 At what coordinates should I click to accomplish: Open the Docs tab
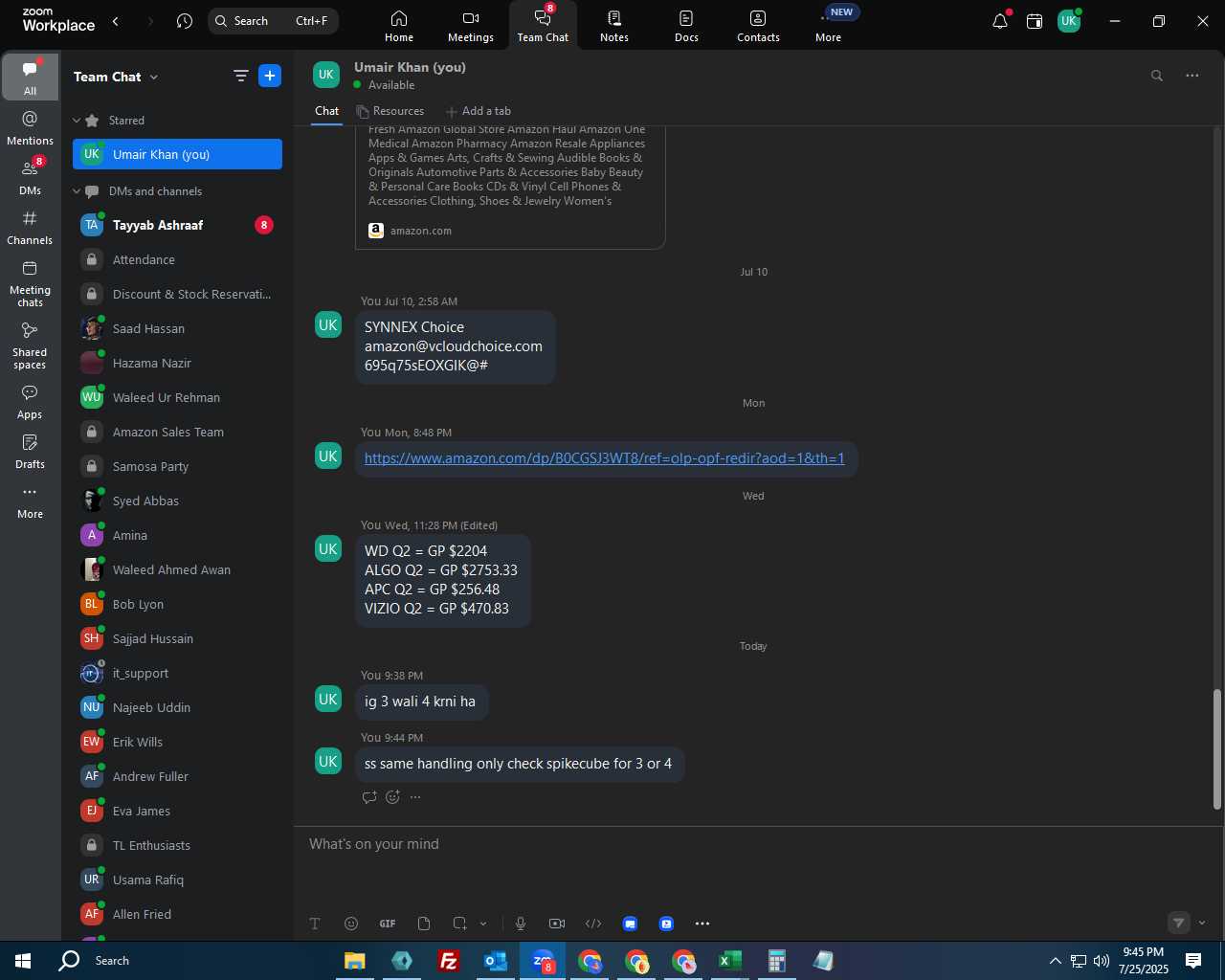point(686,26)
